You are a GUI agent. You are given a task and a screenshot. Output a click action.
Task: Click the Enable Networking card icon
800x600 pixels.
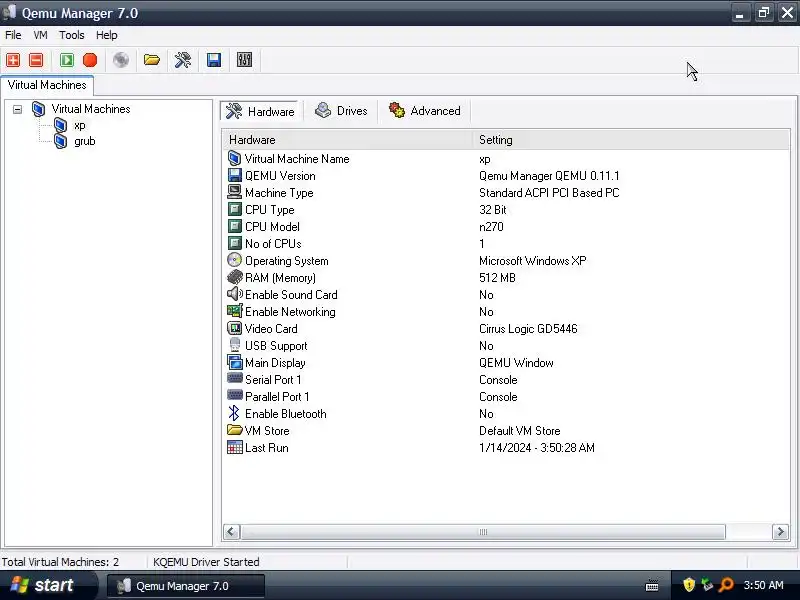tap(234, 311)
